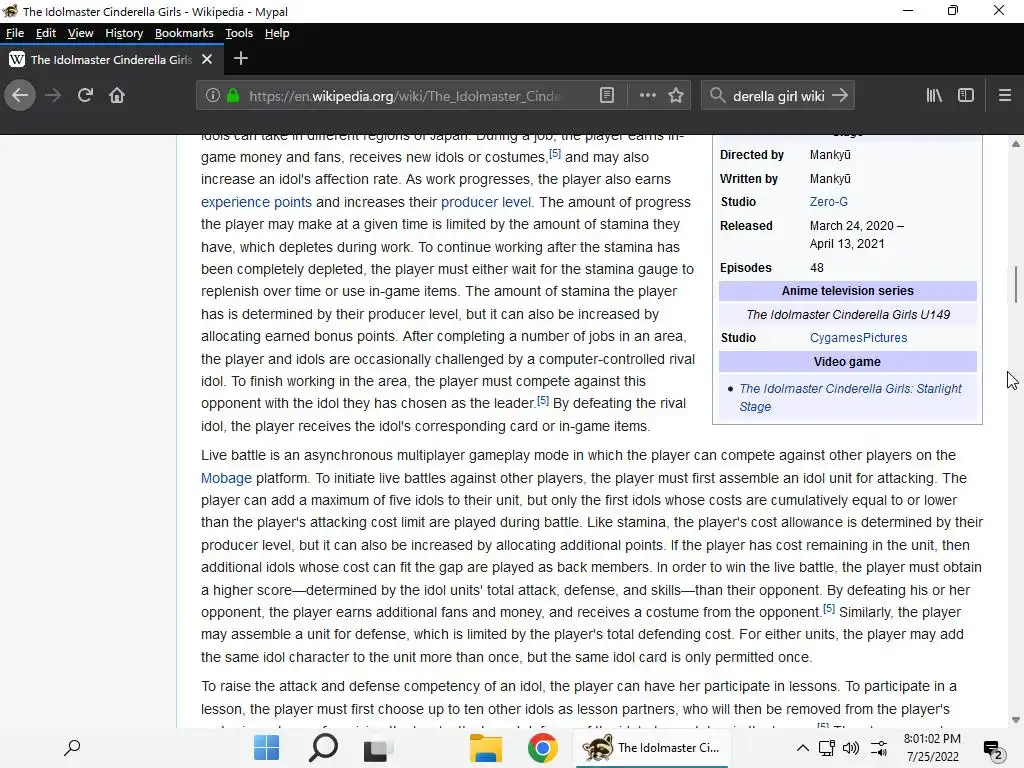Viewport: 1024px width, 768px height.
Task: Open the Tools menu
Action: [x=239, y=33]
